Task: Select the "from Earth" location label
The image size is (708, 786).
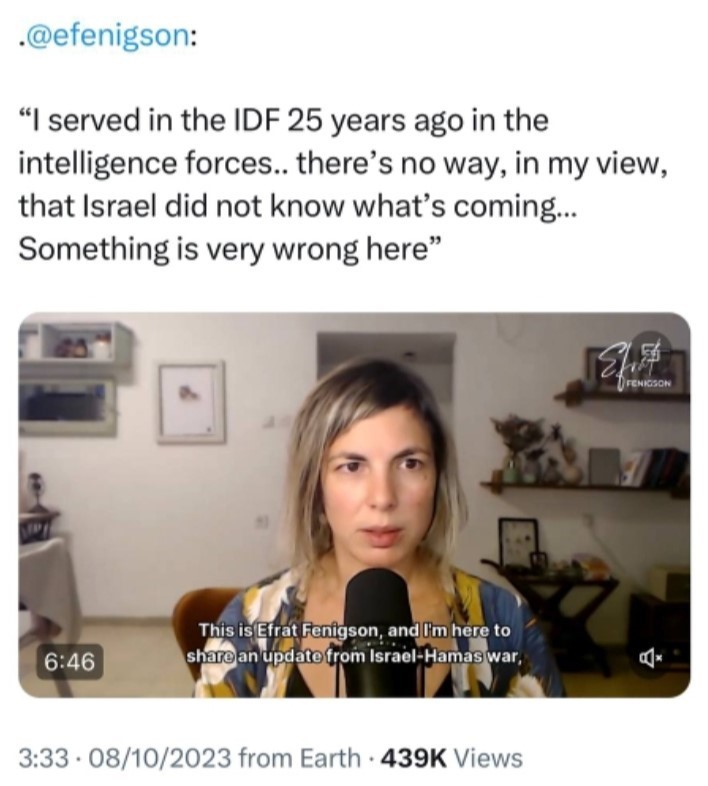Action: click(x=299, y=757)
